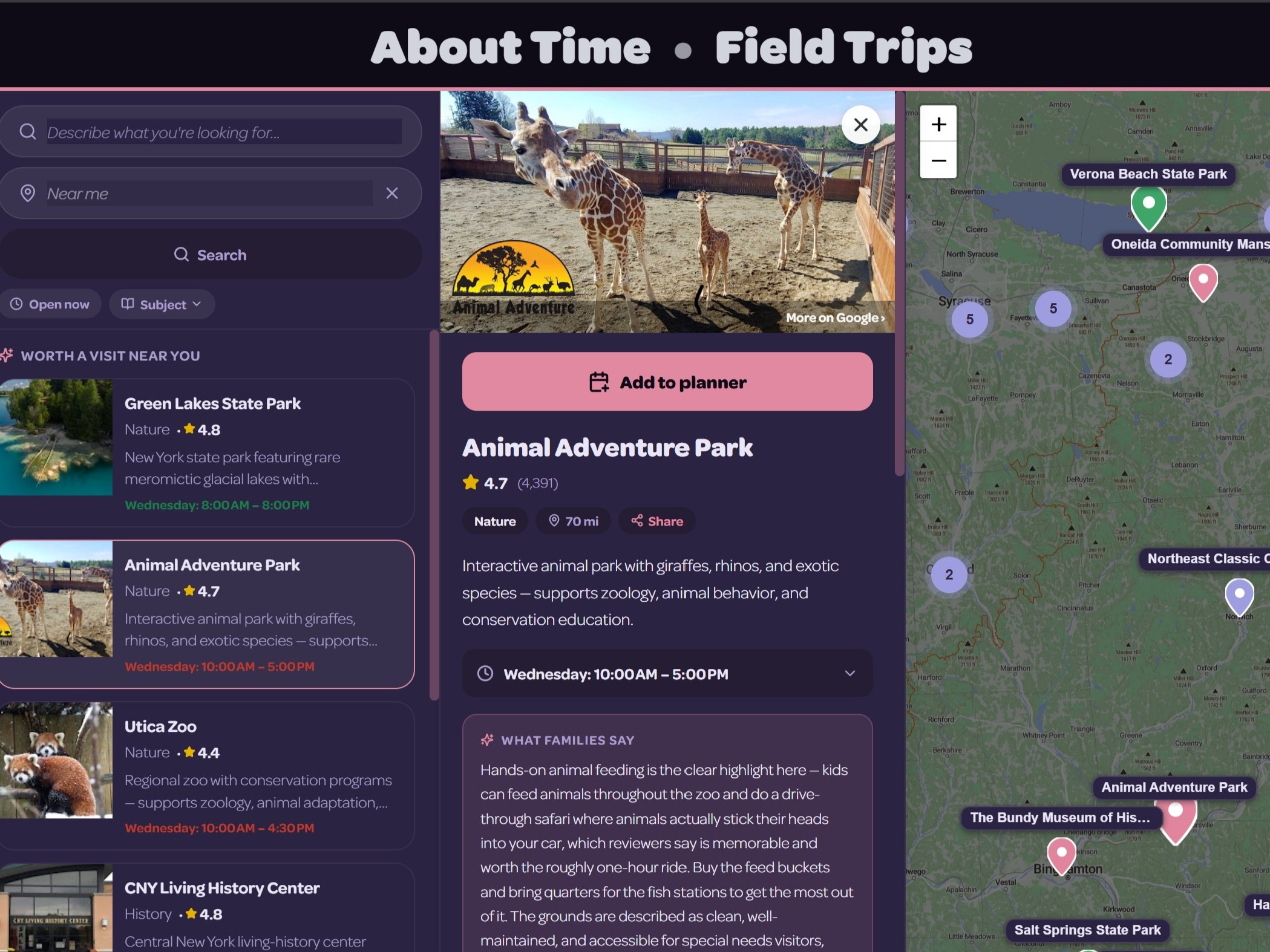The width and height of the screenshot is (1270, 952).
Task: Open the Utica Zoo card
Action: click(x=207, y=775)
